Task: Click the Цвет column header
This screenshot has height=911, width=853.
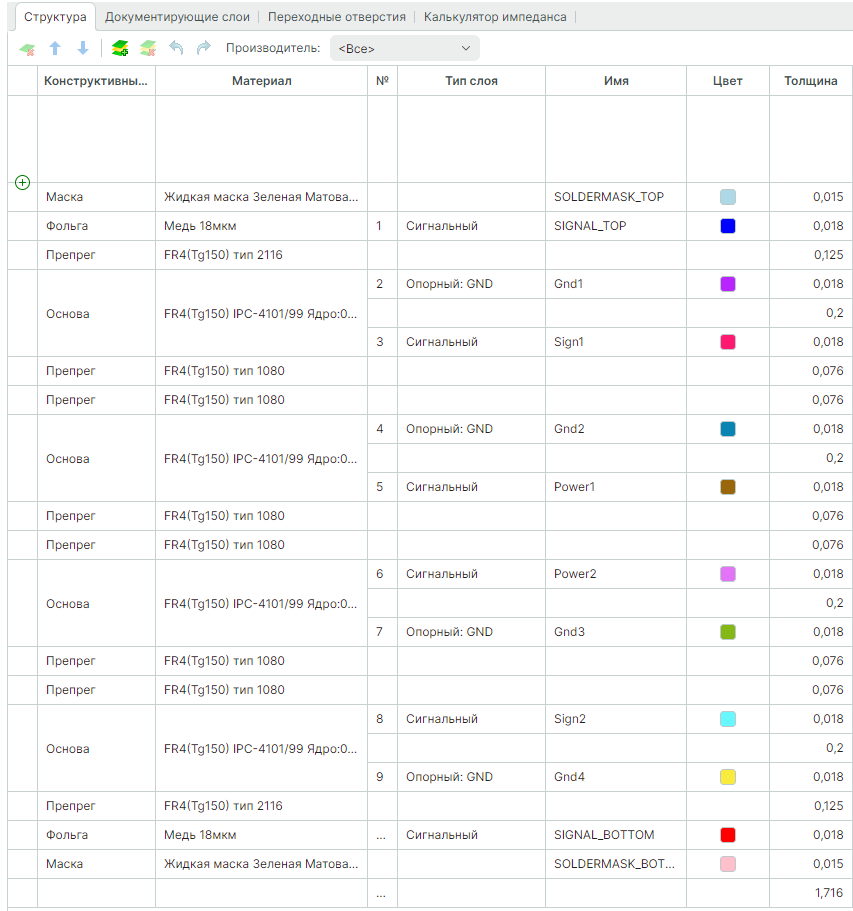Action: tap(727, 81)
